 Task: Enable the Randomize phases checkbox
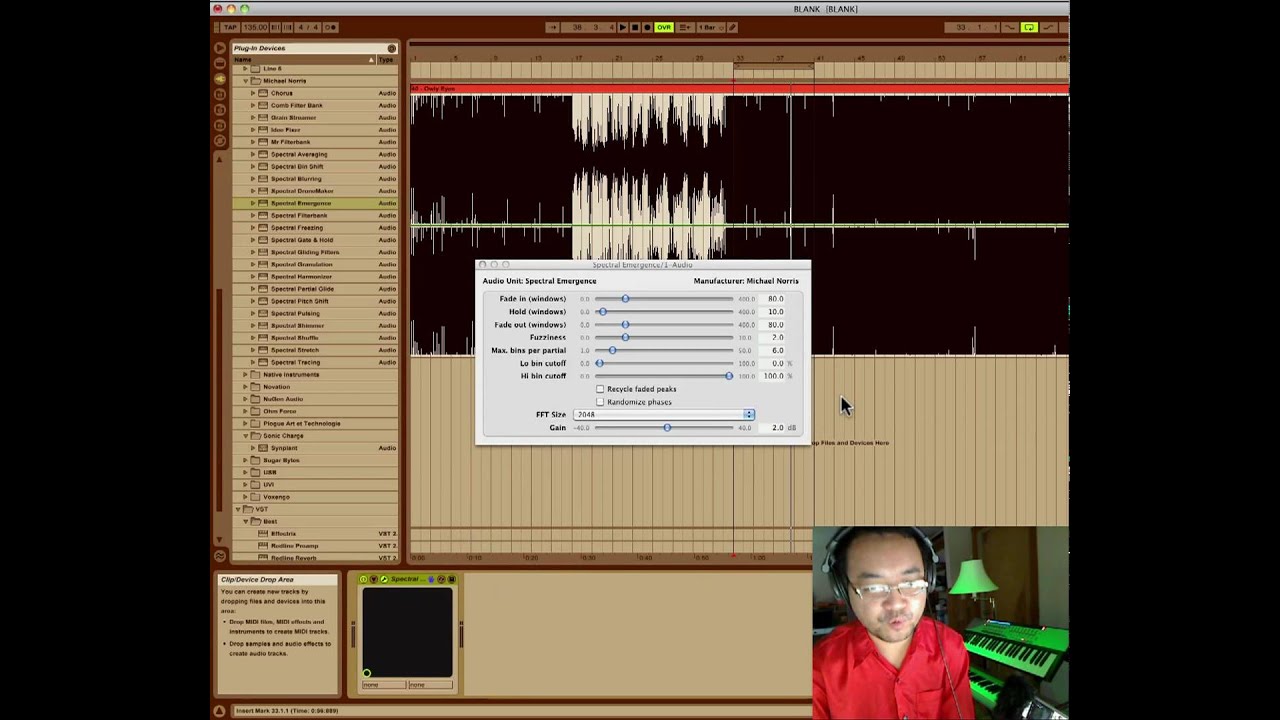(600, 402)
